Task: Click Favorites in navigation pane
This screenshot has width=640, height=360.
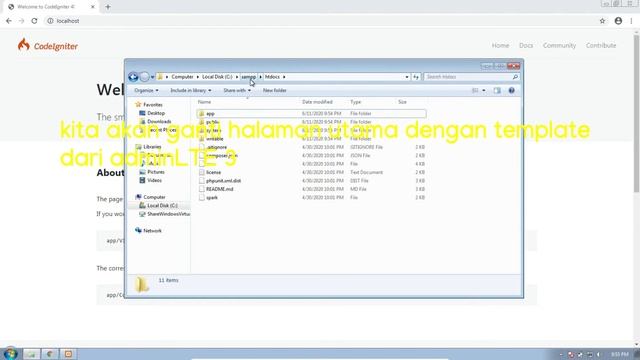Action: (152, 105)
